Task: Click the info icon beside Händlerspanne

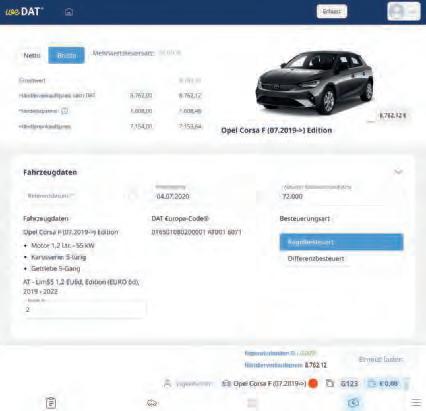Action: point(65,111)
